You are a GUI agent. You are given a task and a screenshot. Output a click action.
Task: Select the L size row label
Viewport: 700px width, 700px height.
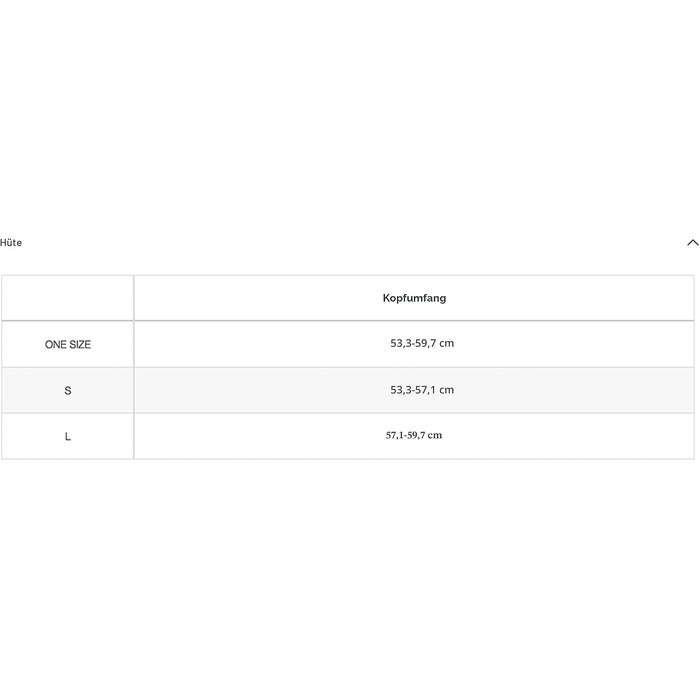[67, 436]
